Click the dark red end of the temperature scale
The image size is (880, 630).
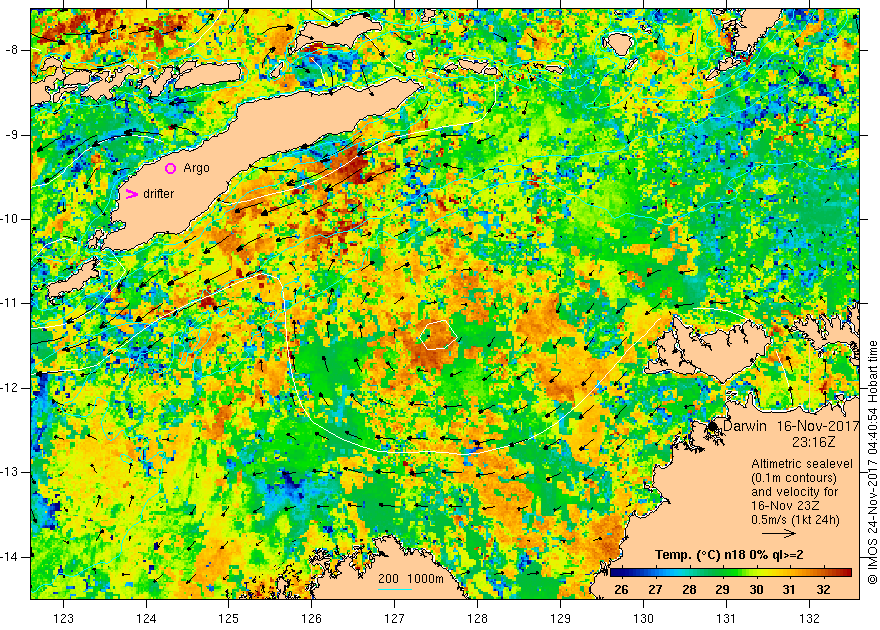point(846,572)
